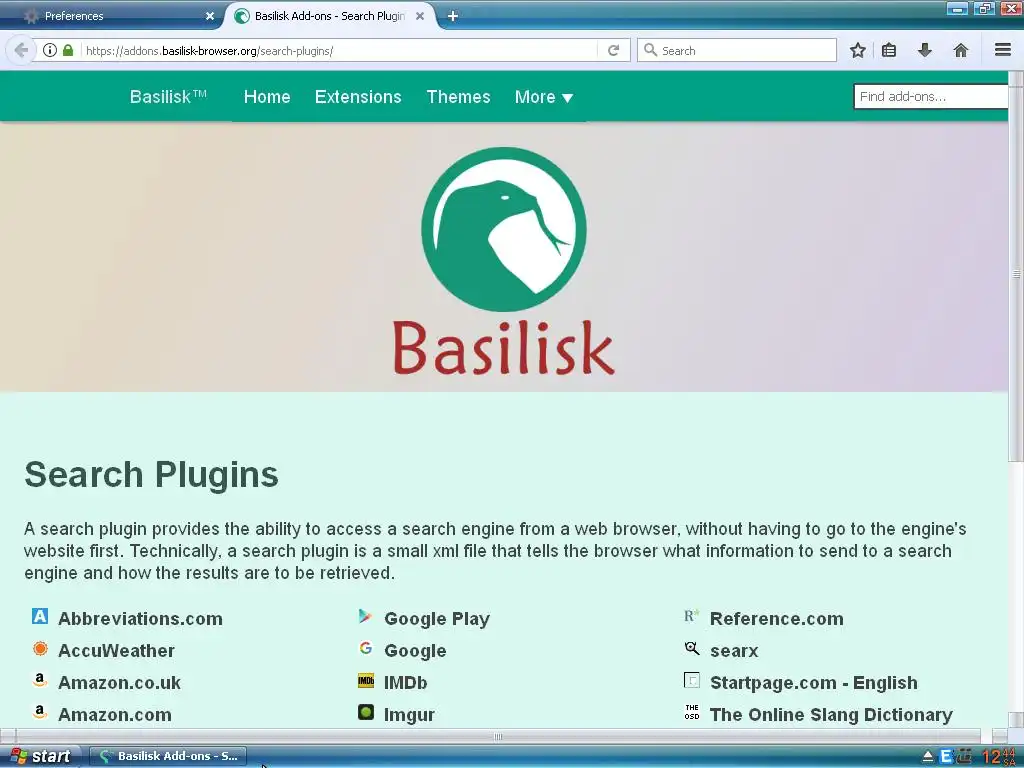Click the back arrow navigation button

click(x=20, y=50)
